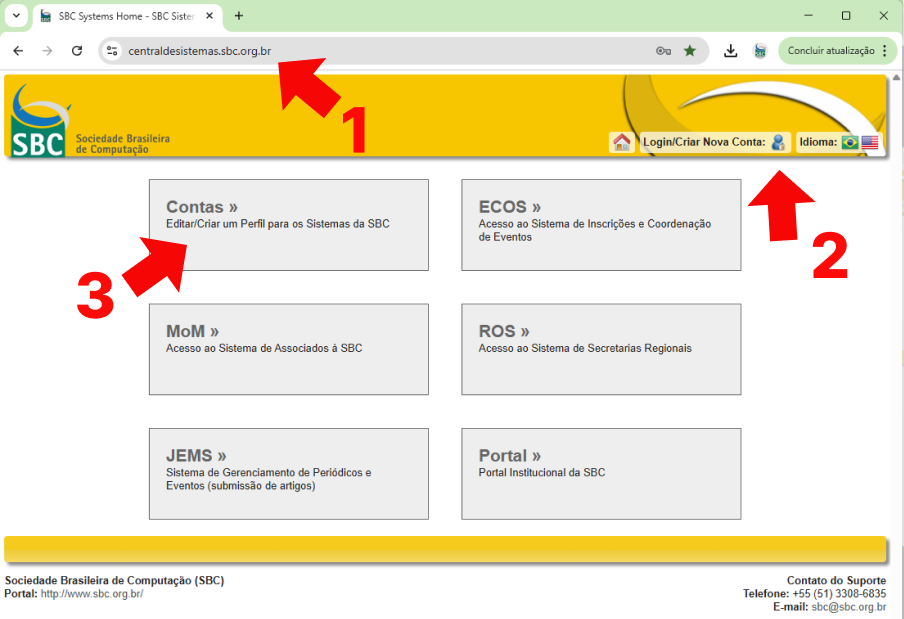
Task: Open the browser downloads icon
Action: [731, 51]
